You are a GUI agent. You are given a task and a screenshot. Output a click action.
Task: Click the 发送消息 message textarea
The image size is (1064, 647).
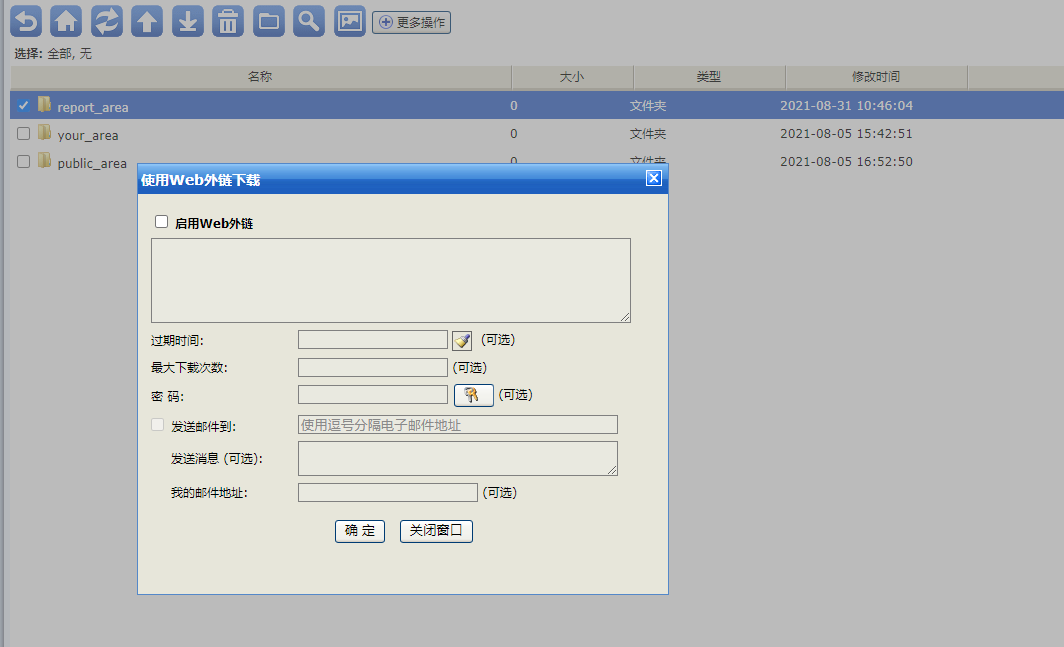click(457, 458)
